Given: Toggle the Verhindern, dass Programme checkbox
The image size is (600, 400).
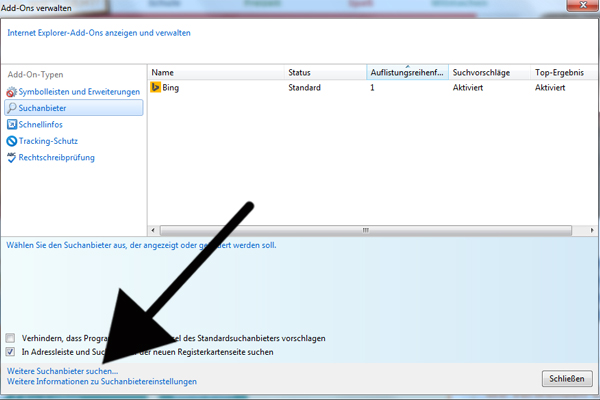Looking at the screenshot, I should (x=11, y=338).
